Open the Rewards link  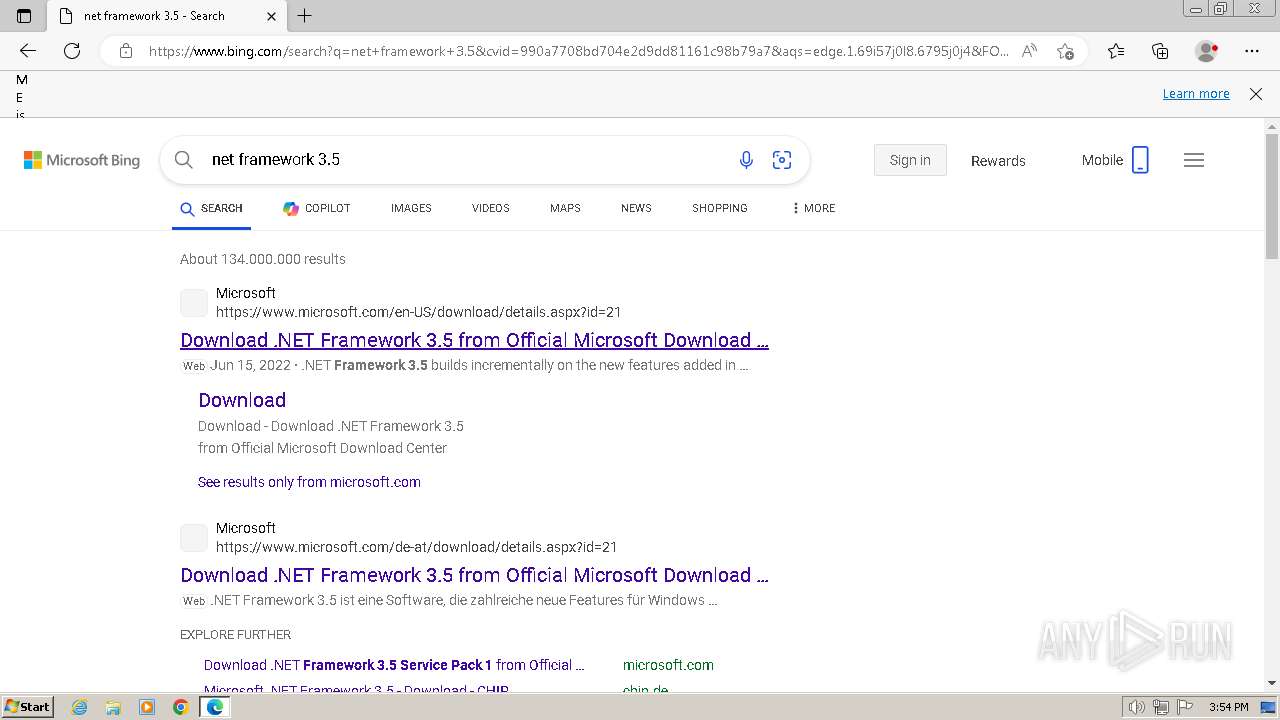tap(998, 161)
